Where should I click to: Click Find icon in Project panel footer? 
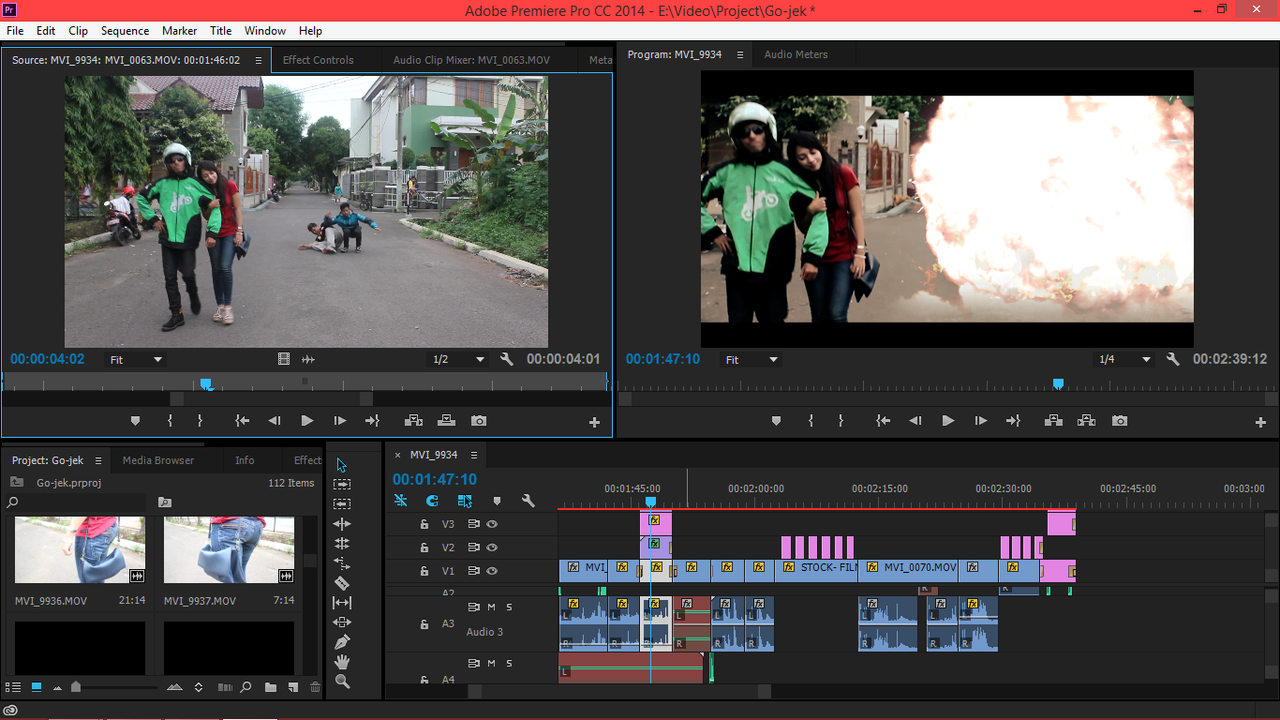pyautogui.click(x=246, y=687)
